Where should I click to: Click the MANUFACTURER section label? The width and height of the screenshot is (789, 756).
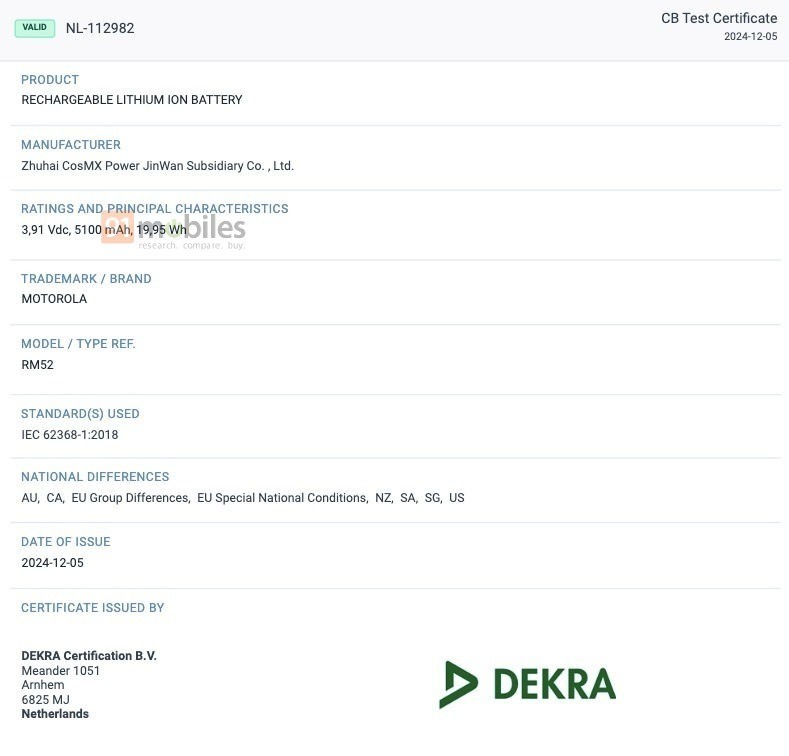tap(71, 144)
